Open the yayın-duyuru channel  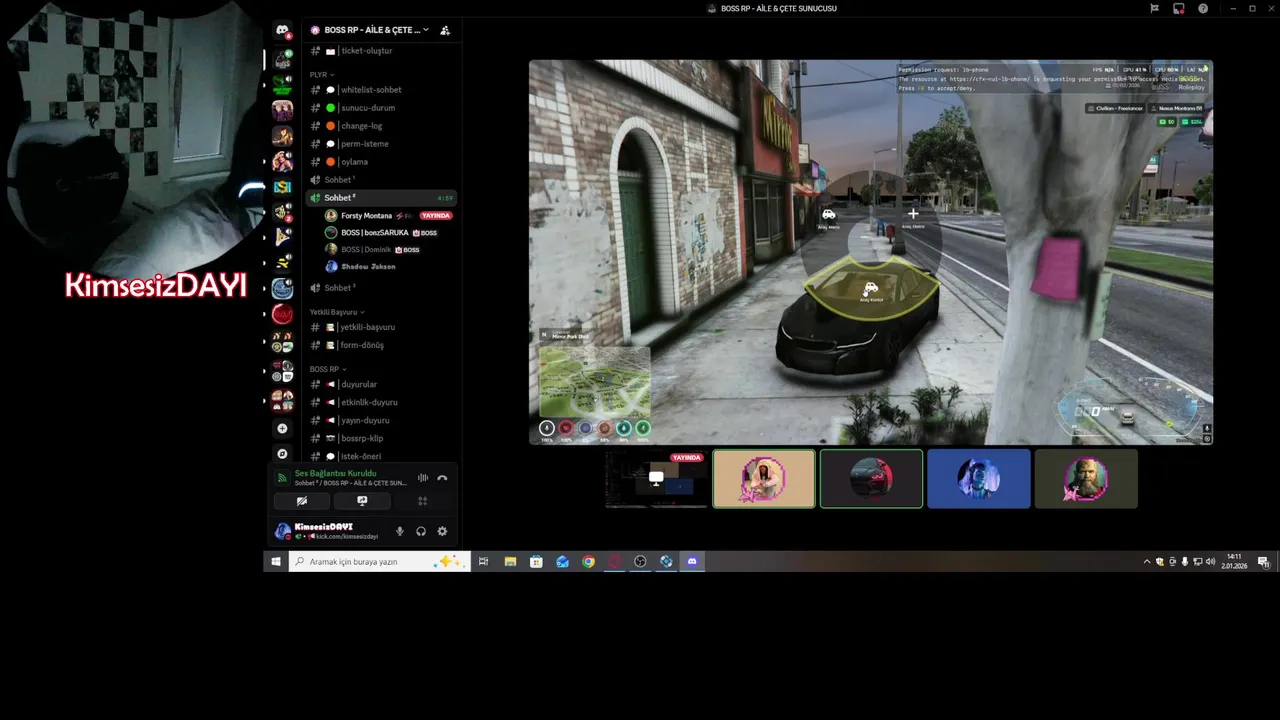(382, 420)
